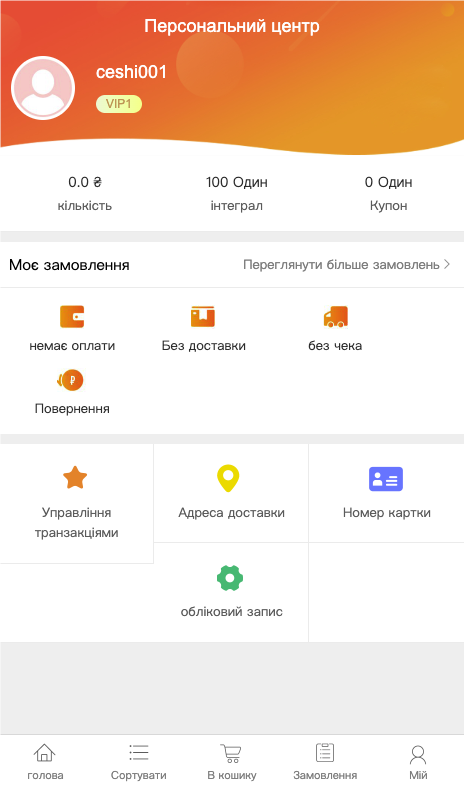
Task: Select the delivery truck без чека icon
Action: click(335, 317)
